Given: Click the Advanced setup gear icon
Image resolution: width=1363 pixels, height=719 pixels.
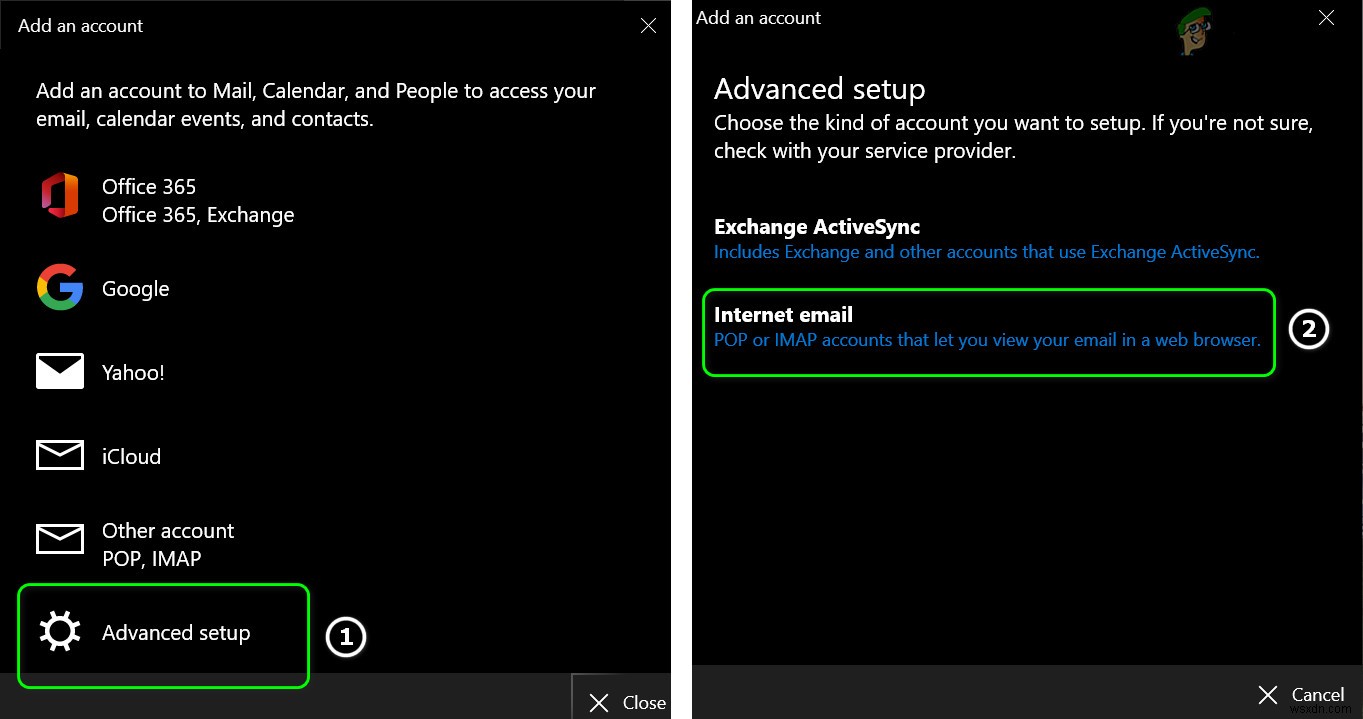Looking at the screenshot, I should point(60,631).
